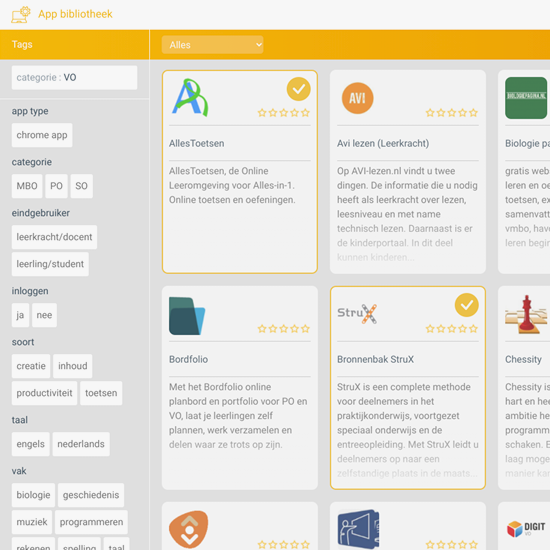
Task: Select the engels language tag
Action: pyautogui.click(x=31, y=444)
